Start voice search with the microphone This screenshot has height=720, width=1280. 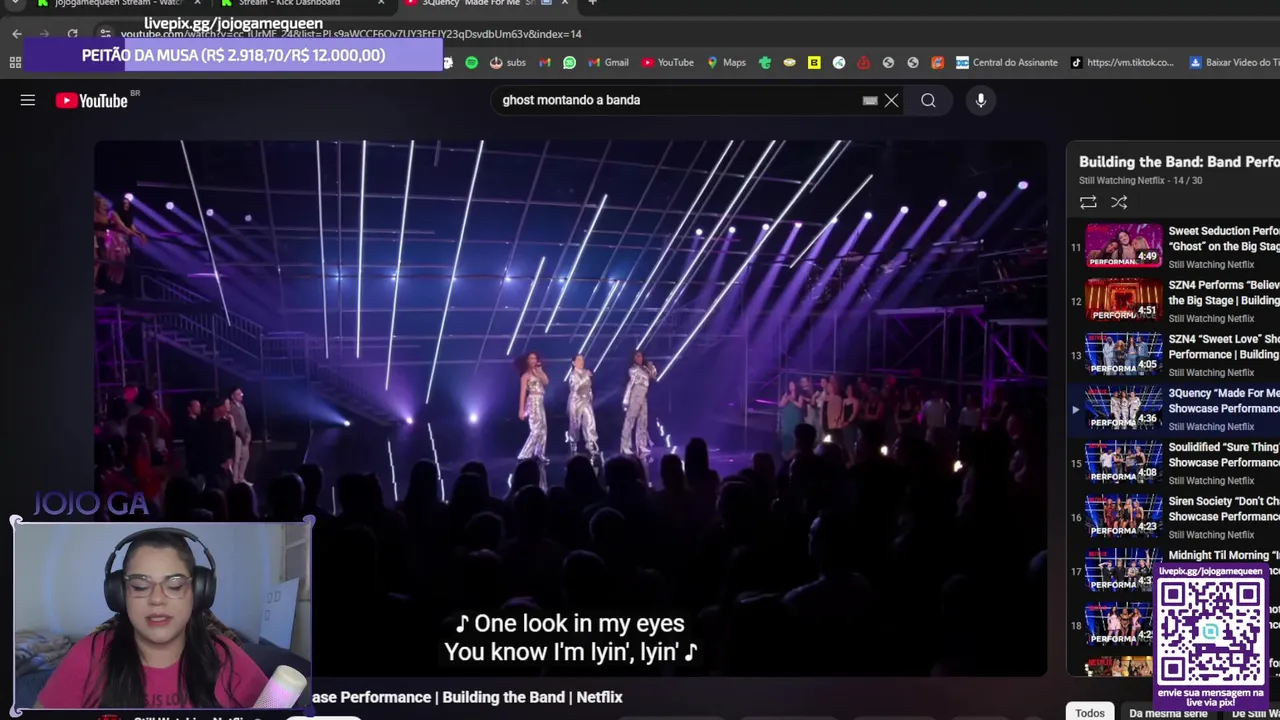[x=981, y=100]
